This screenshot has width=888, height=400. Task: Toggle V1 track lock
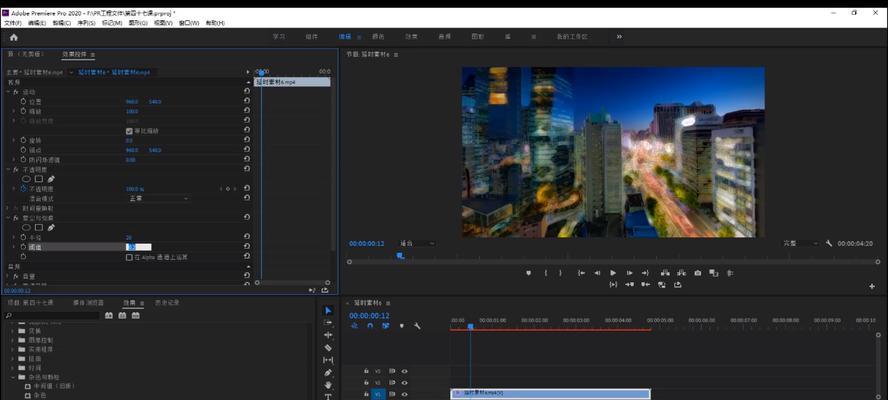367,394
